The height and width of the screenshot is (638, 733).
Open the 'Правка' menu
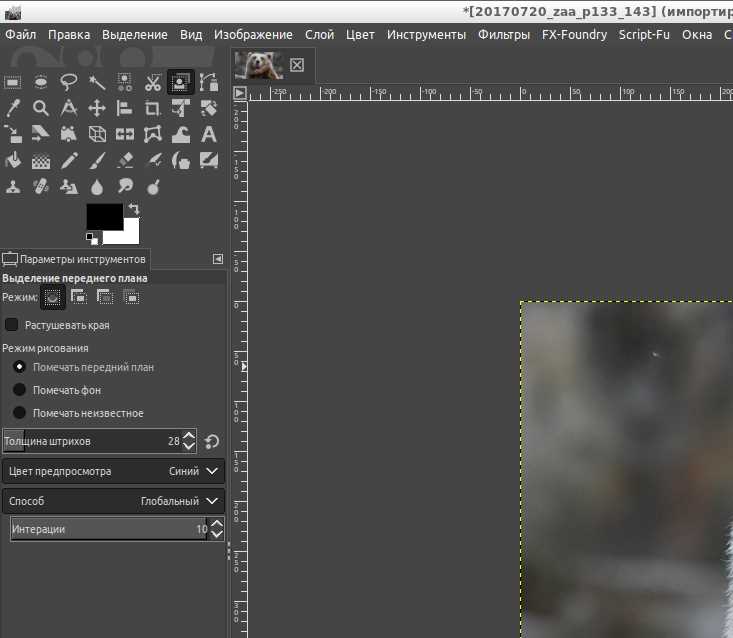point(69,35)
